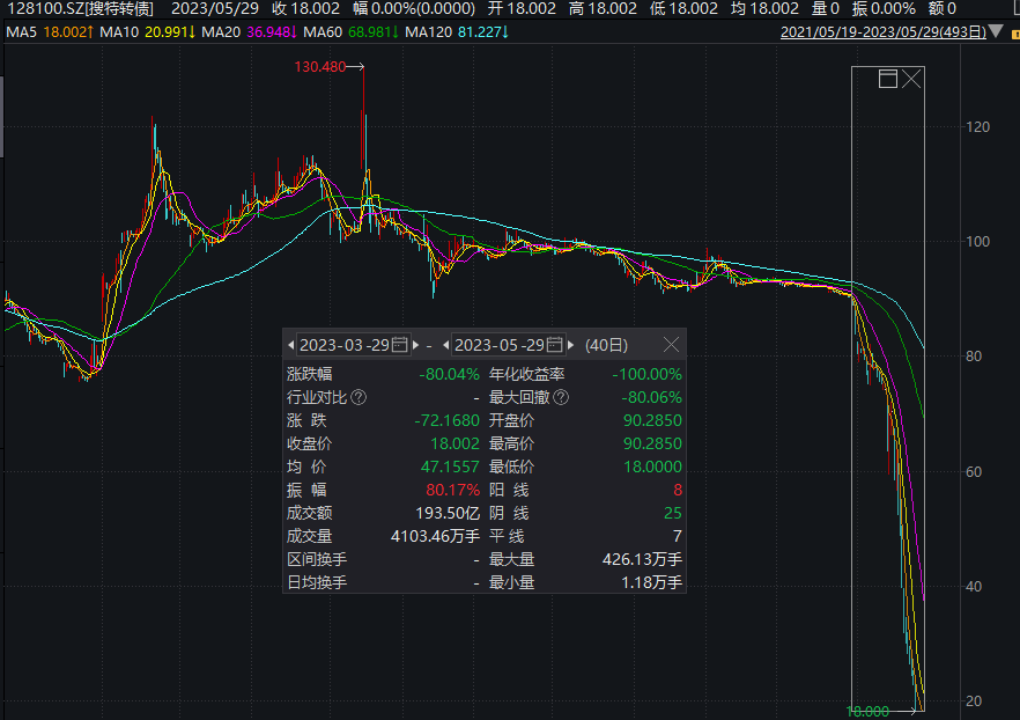Click the help icon beside 行业对比

tap(358, 398)
